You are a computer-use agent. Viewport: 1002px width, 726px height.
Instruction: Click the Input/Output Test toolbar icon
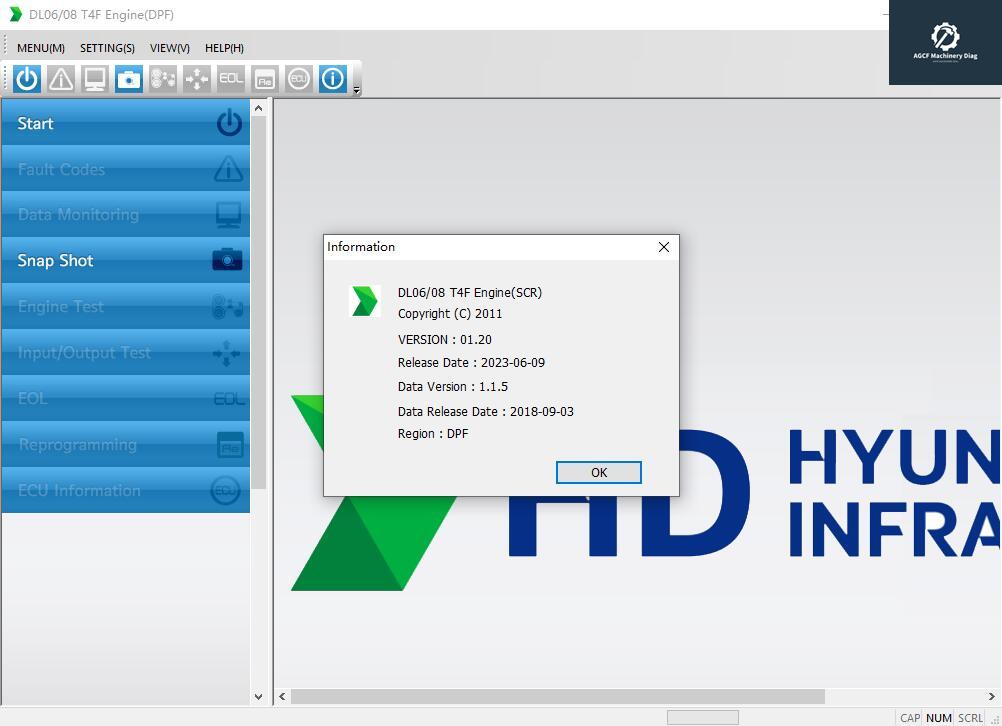coord(197,79)
